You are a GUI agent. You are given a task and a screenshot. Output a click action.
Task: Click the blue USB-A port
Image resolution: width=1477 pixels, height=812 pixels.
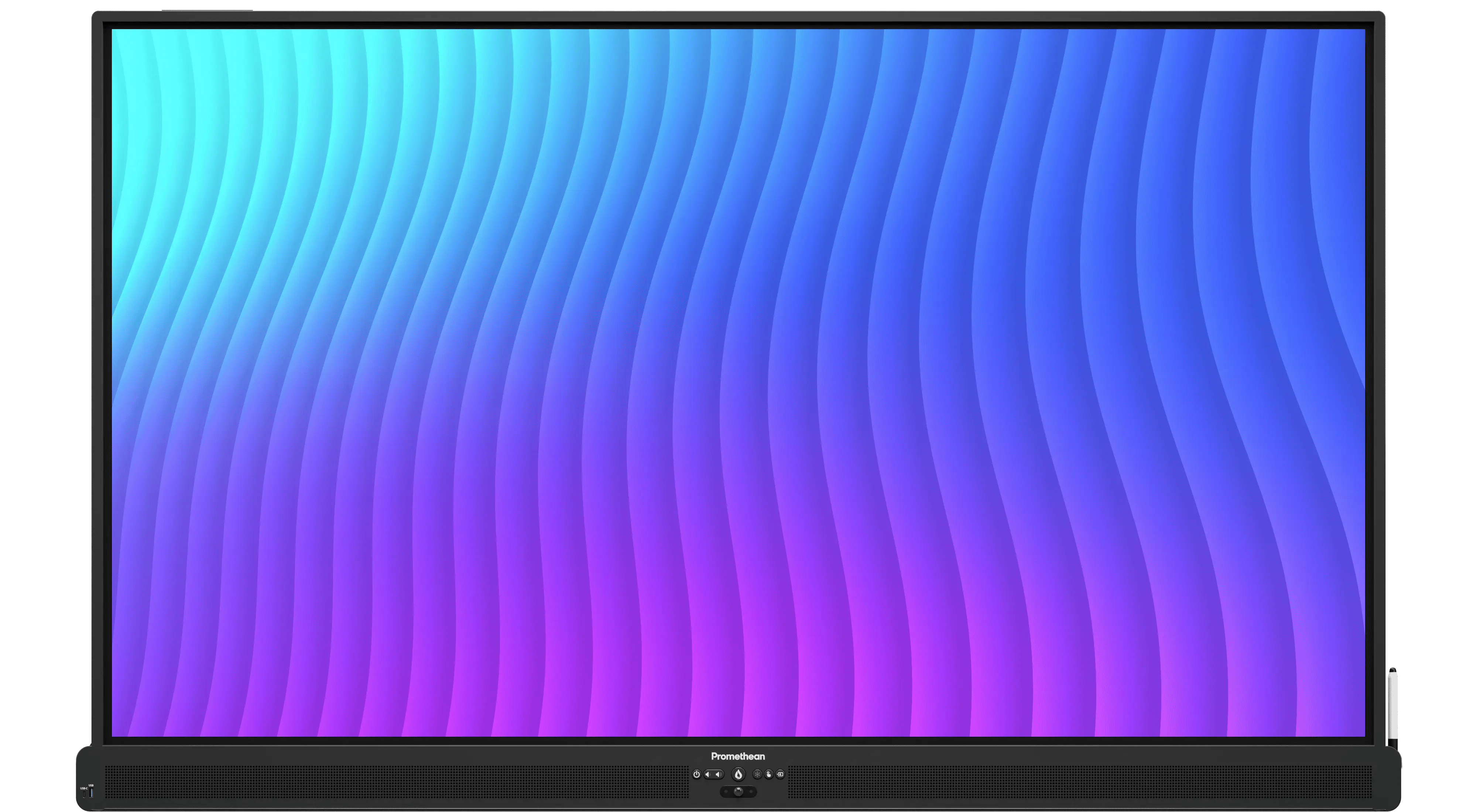92,793
